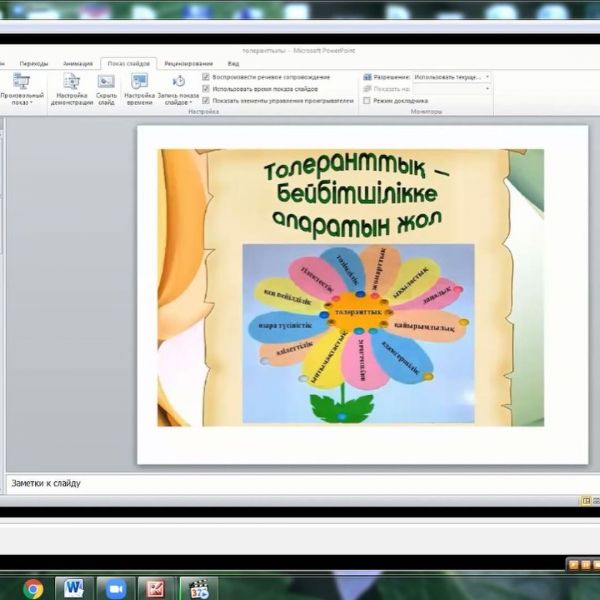Enable Режим докладчика presenter view
Viewport: 600px width, 600px height.
367,100
